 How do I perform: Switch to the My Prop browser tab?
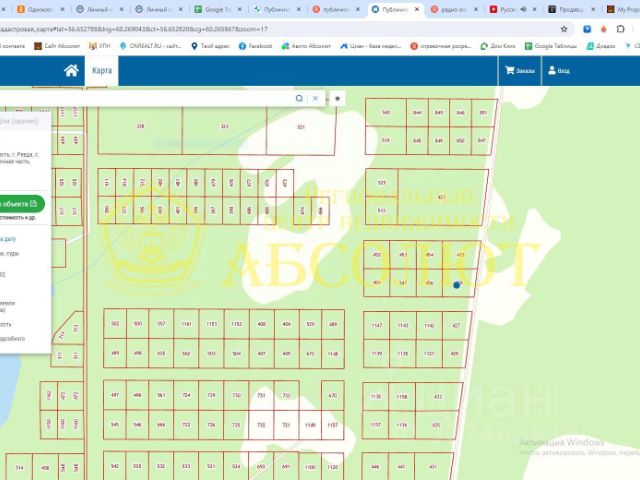point(622,9)
